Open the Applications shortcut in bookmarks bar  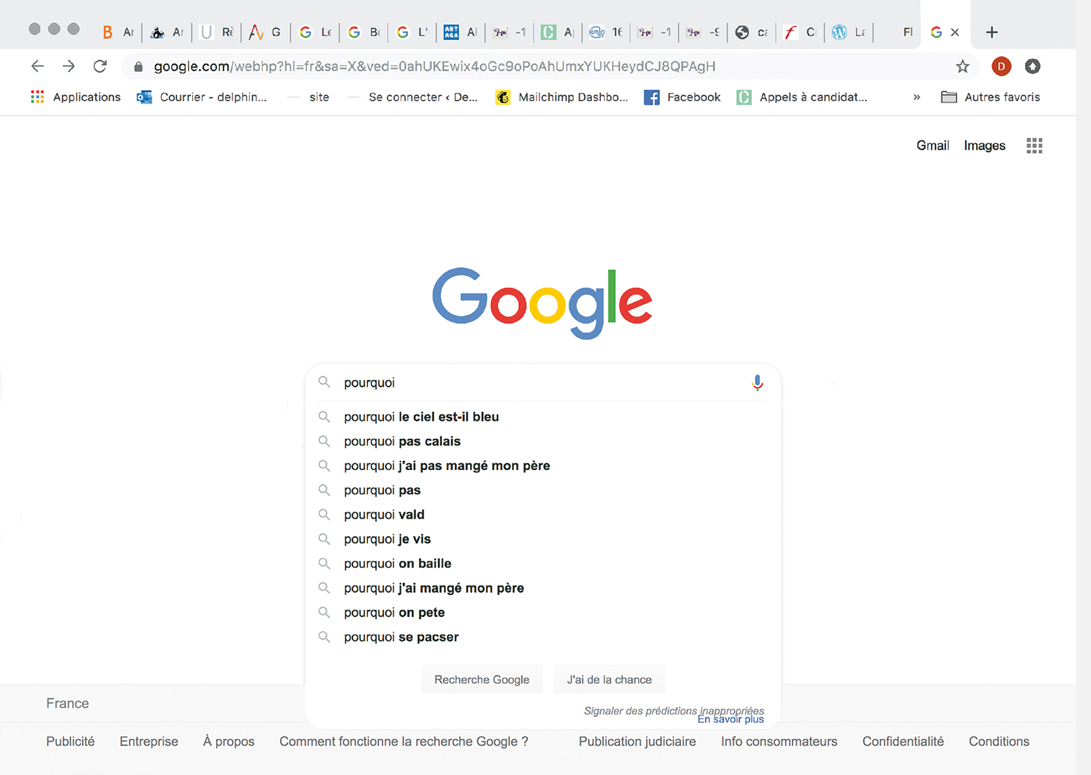coord(76,97)
